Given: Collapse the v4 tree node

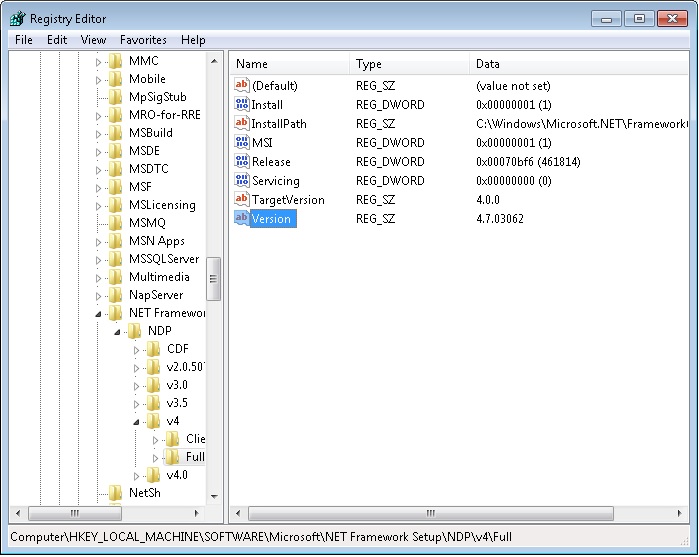Looking at the screenshot, I should coord(136,422).
